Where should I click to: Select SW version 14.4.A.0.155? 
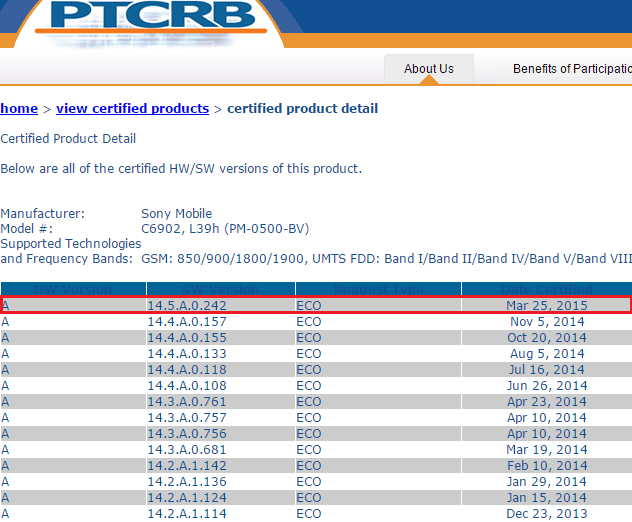[187, 337]
